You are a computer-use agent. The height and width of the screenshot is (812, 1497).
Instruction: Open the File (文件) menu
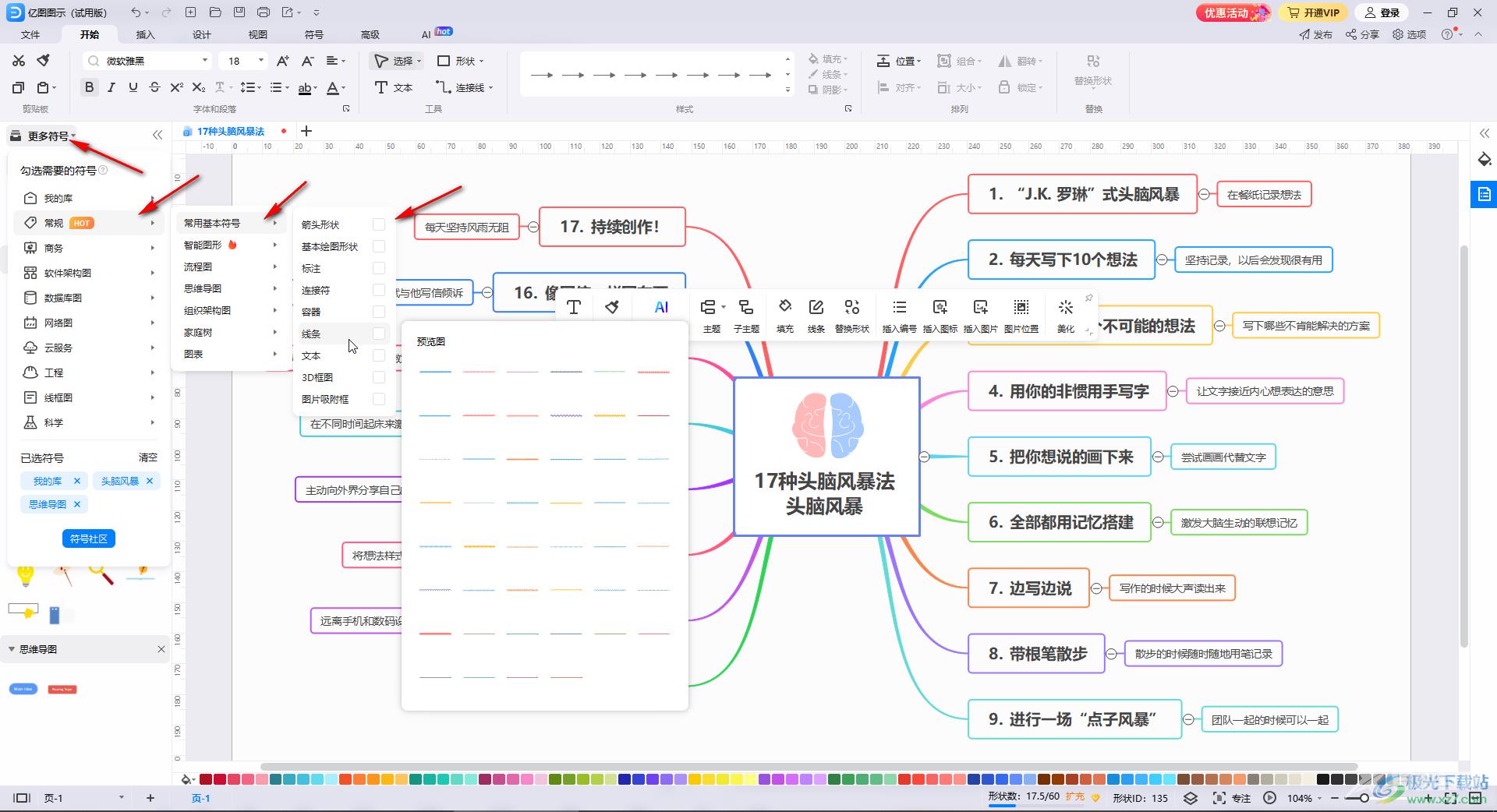30,34
